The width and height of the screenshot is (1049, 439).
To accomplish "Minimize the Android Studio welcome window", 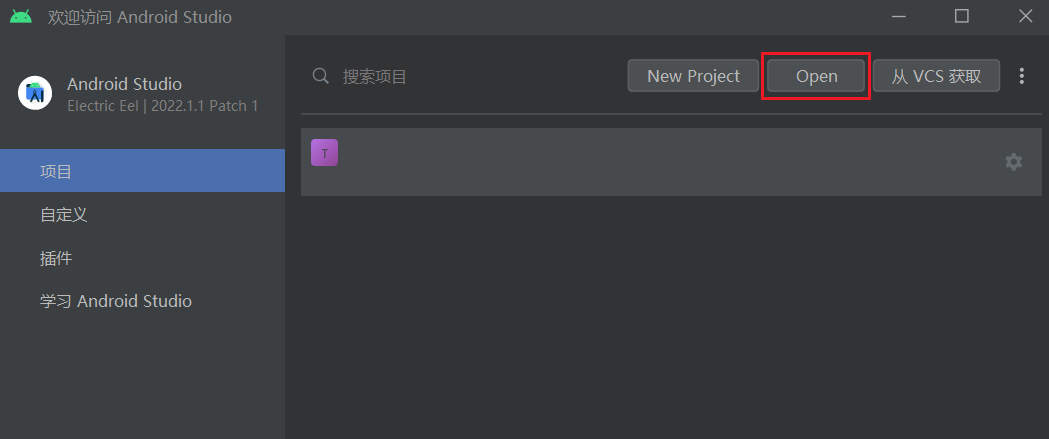I will pyautogui.click(x=898, y=17).
